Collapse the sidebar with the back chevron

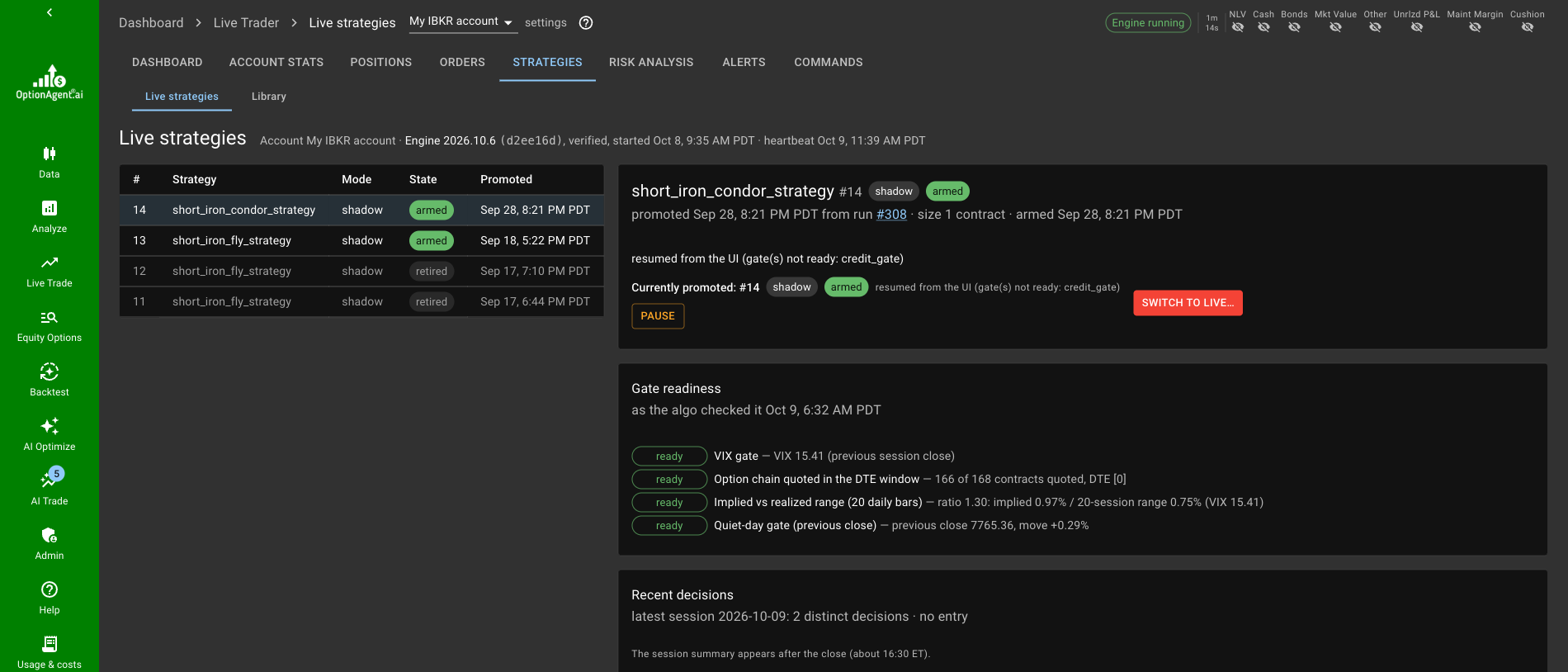pos(50,12)
